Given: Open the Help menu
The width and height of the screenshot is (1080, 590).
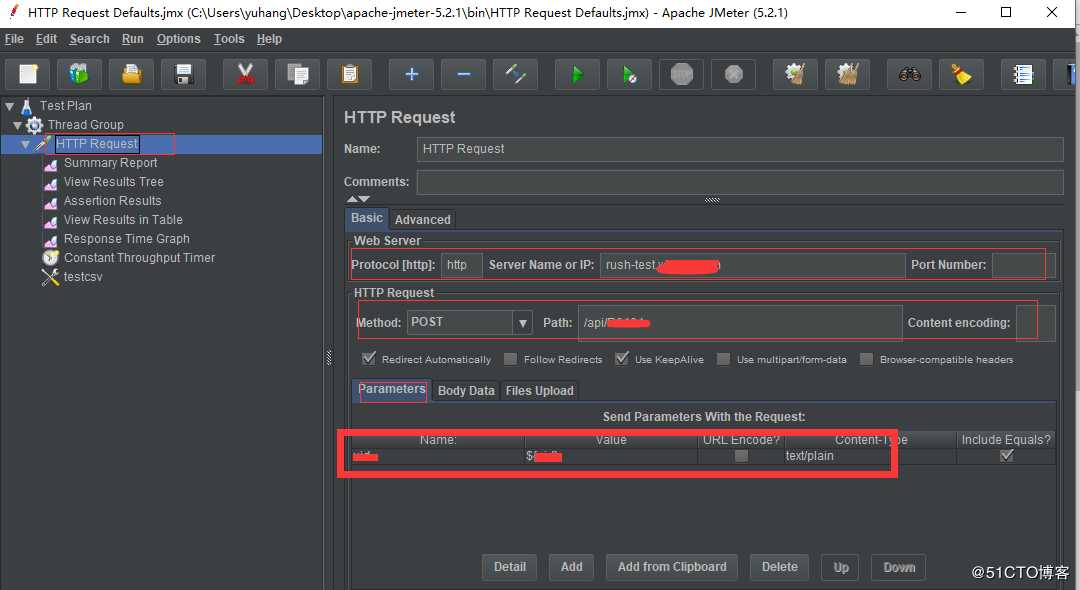Looking at the screenshot, I should pos(269,39).
